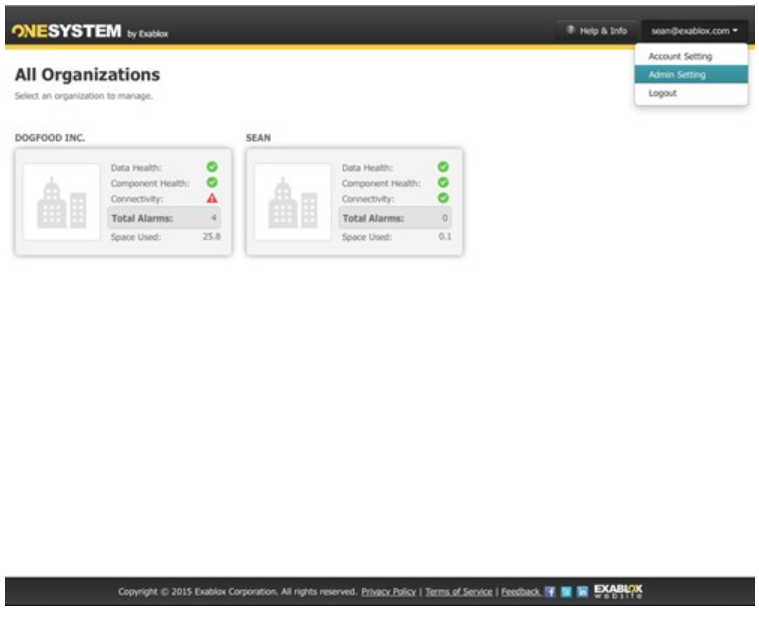Open the Facebook icon in footer
This screenshot has width=759, height=617.
550,592
